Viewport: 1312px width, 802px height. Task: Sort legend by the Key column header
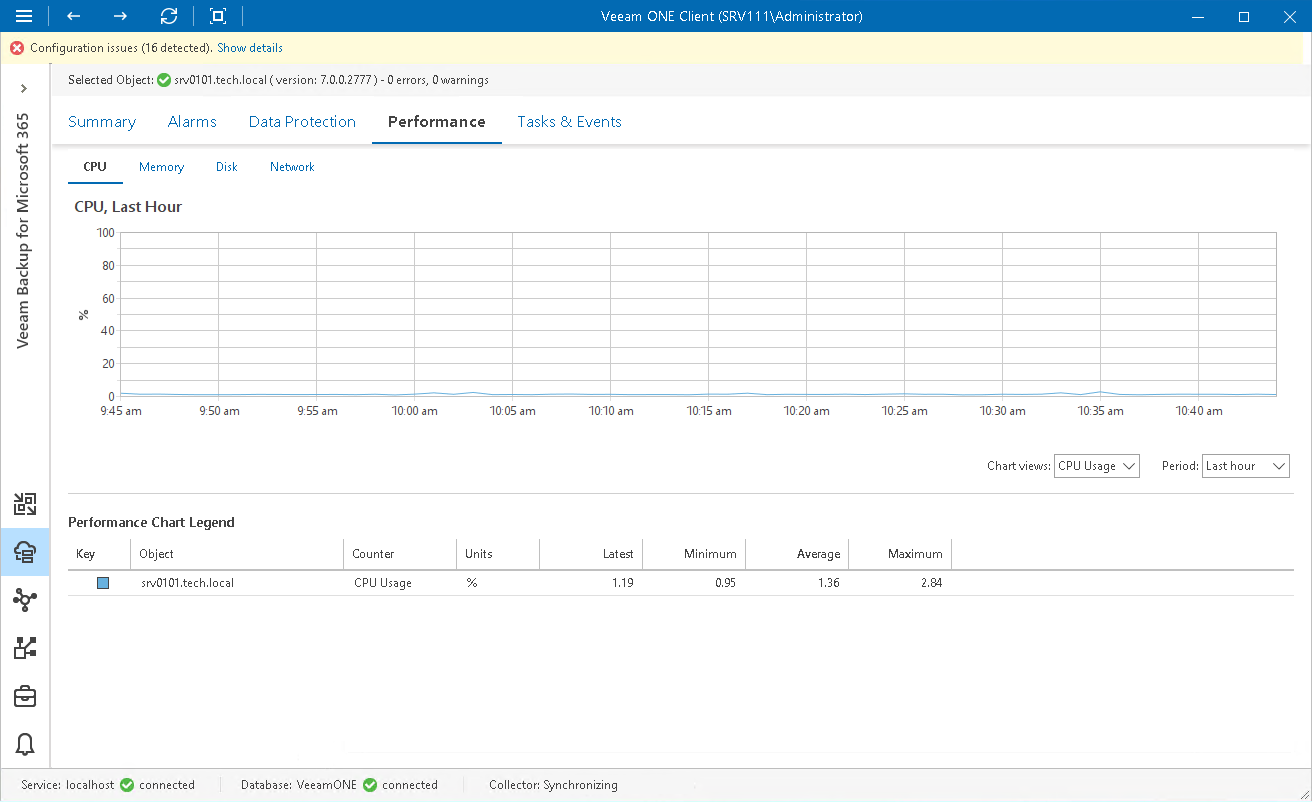(x=99, y=554)
